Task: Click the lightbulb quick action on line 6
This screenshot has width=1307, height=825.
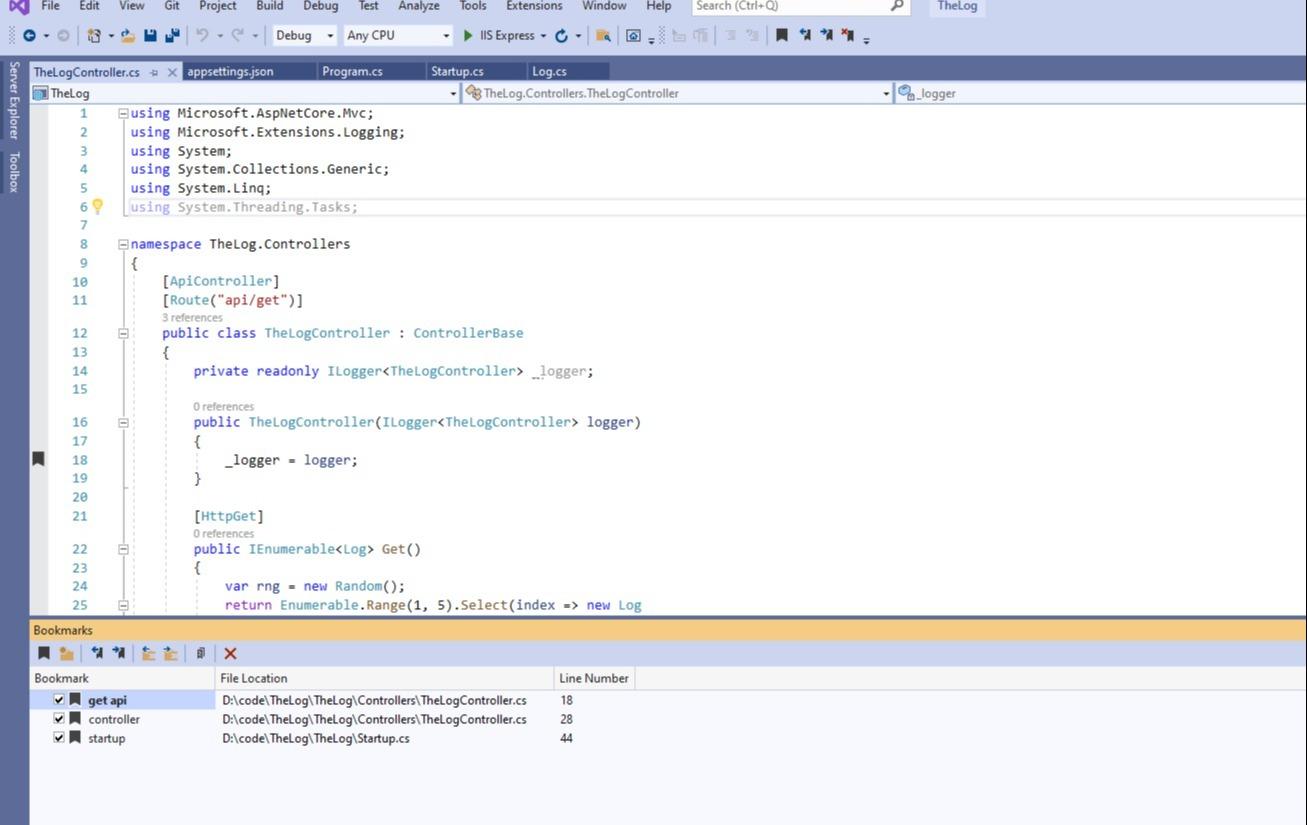Action: pyautogui.click(x=97, y=206)
